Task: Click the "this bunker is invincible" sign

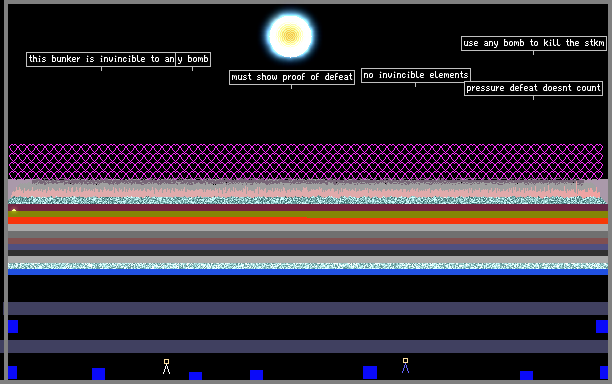Action: click(x=101, y=59)
